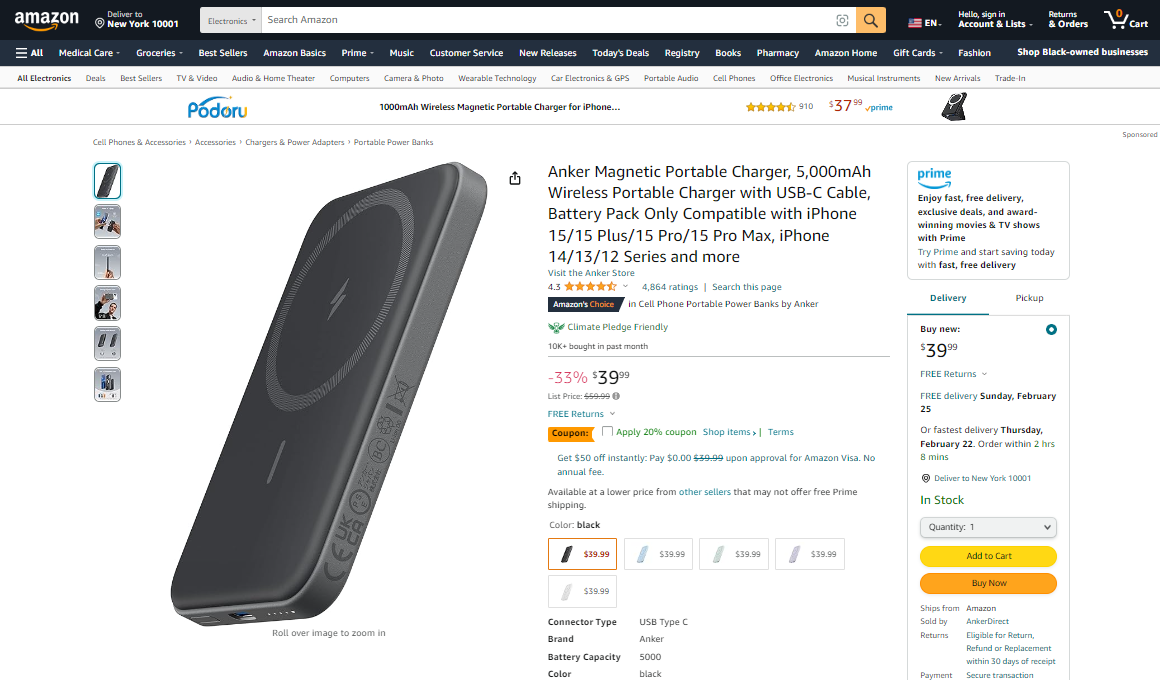Open the All hamburger menu
Screen dimensions: 1160x680
pos(29,53)
